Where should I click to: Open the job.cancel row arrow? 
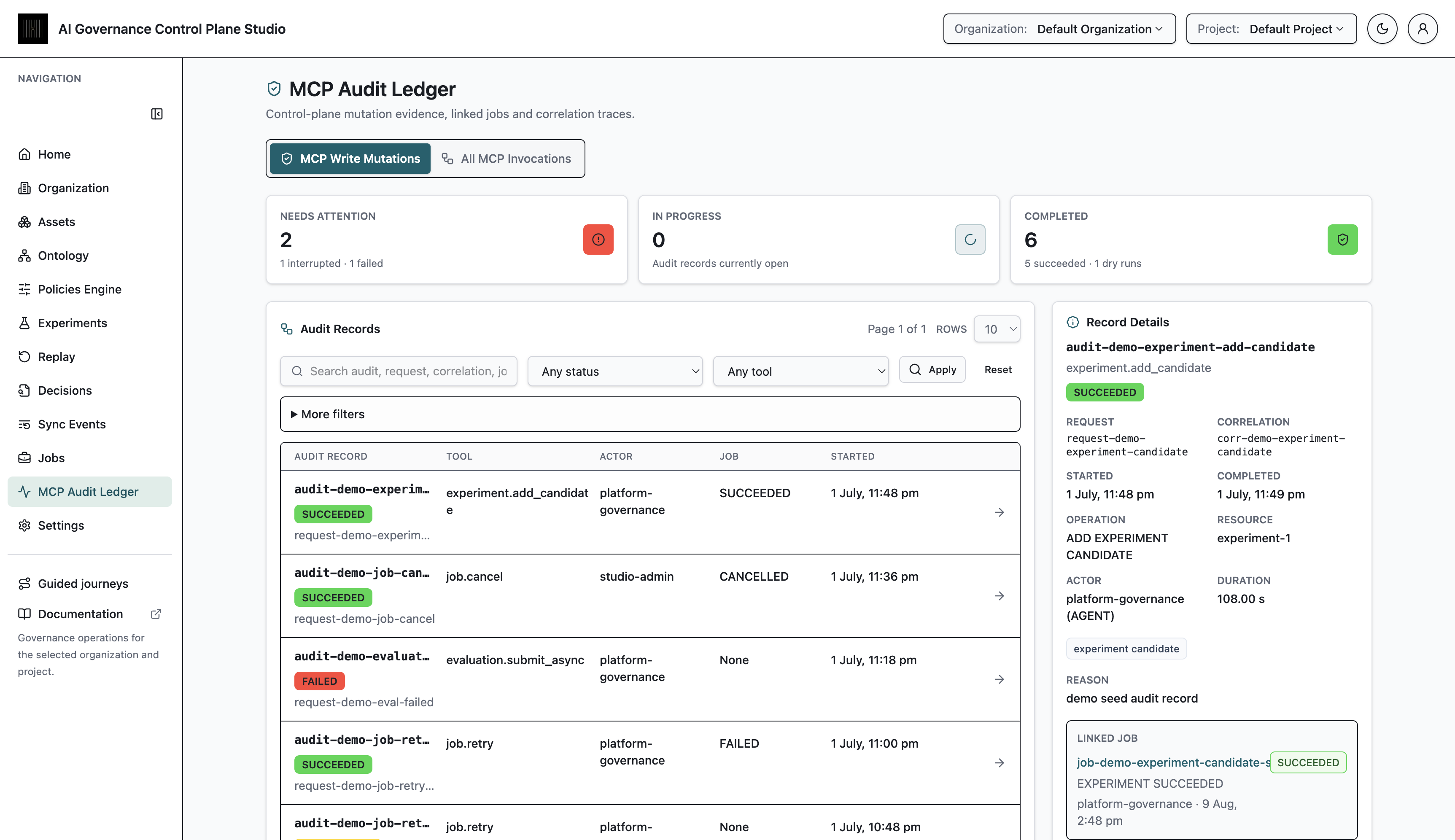pos(999,596)
